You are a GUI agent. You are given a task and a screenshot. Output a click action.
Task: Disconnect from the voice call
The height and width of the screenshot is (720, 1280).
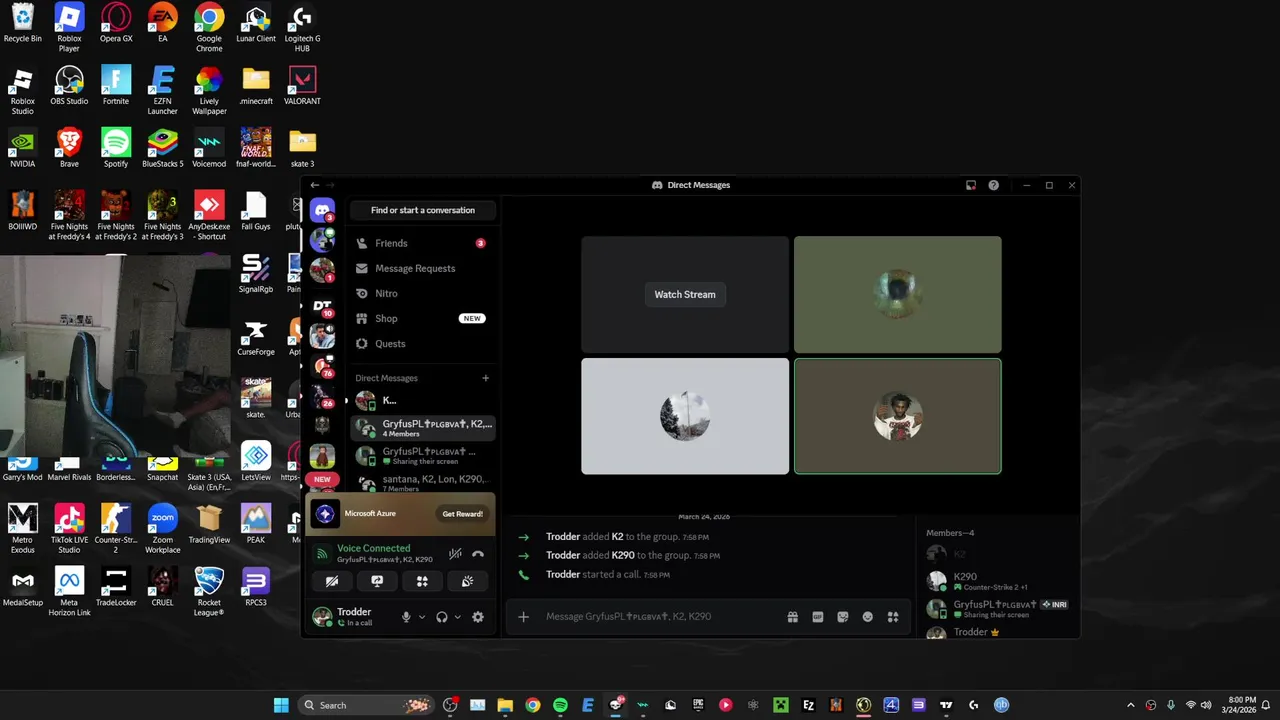click(478, 553)
